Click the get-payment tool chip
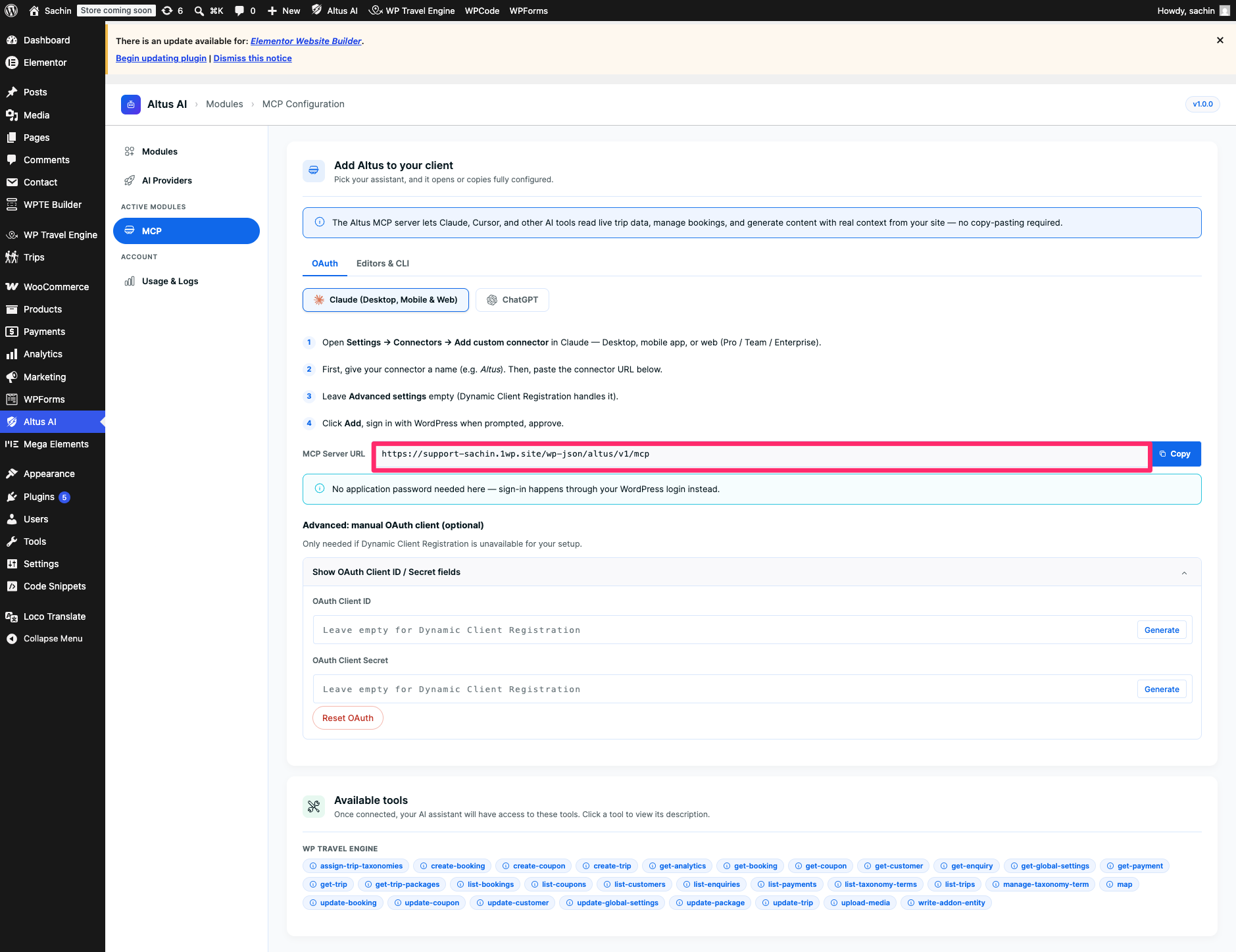The height and width of the screenshot is (952, 1236). tap(1135, 866)
